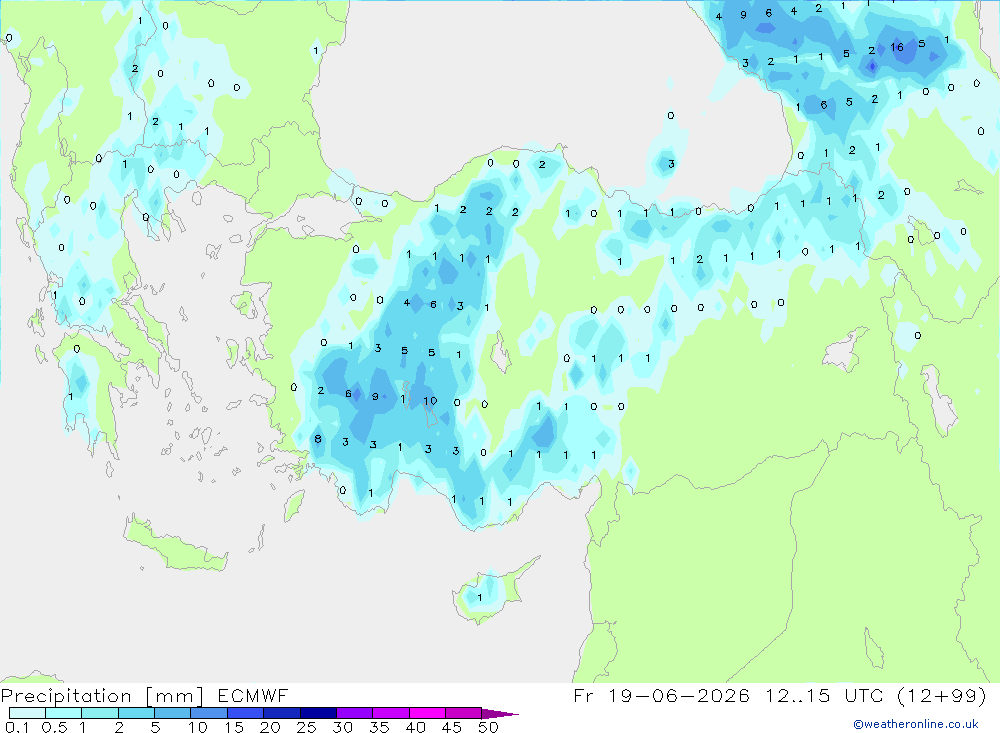Click the legend label 30
Viewport: 1000px width, 733px height.
[x=343, y=727]
